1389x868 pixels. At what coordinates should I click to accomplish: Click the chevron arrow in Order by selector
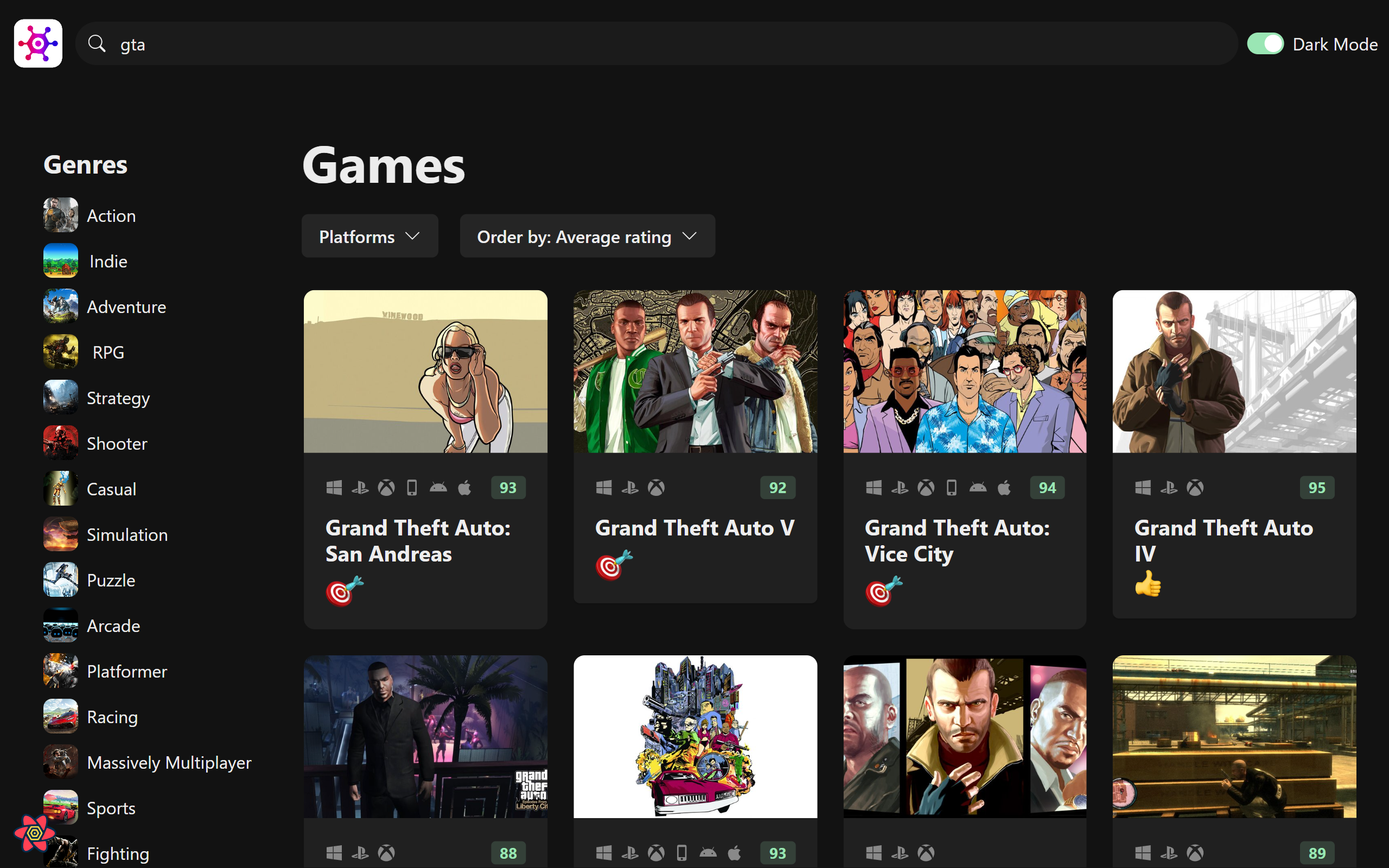coord(689,236)
